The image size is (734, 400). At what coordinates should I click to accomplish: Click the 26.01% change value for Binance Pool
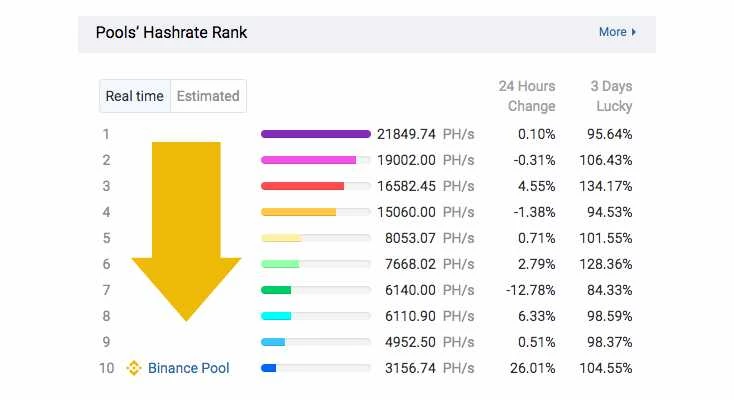click(x=533, y=368)
